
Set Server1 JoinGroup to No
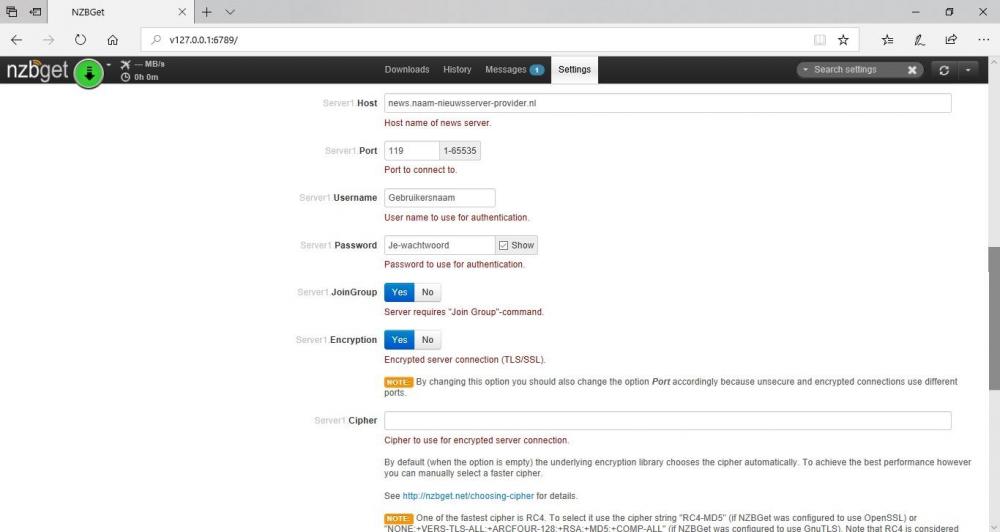427,292
